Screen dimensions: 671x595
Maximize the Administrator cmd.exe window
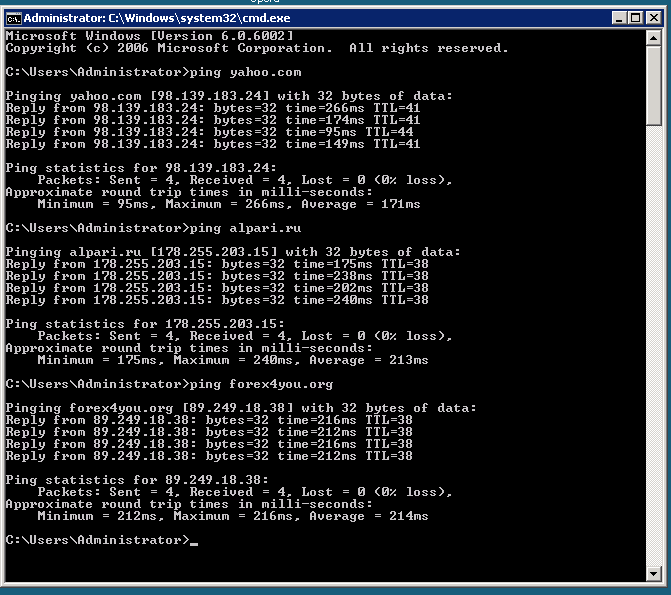[636, 18]
